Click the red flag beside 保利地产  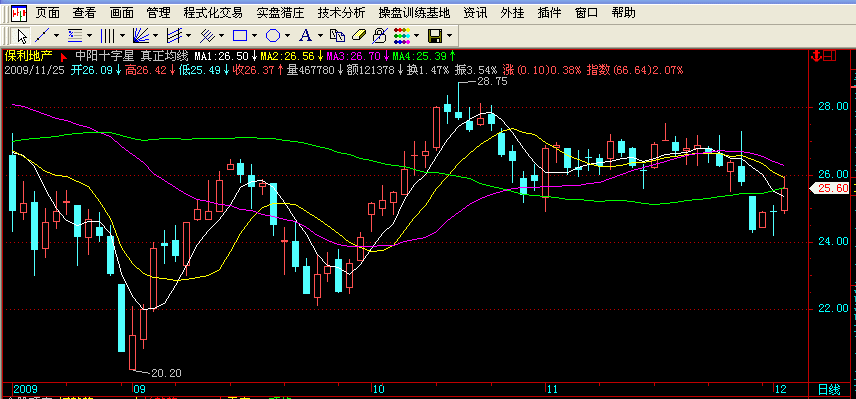pyautogui.click(x=64, y=56)
